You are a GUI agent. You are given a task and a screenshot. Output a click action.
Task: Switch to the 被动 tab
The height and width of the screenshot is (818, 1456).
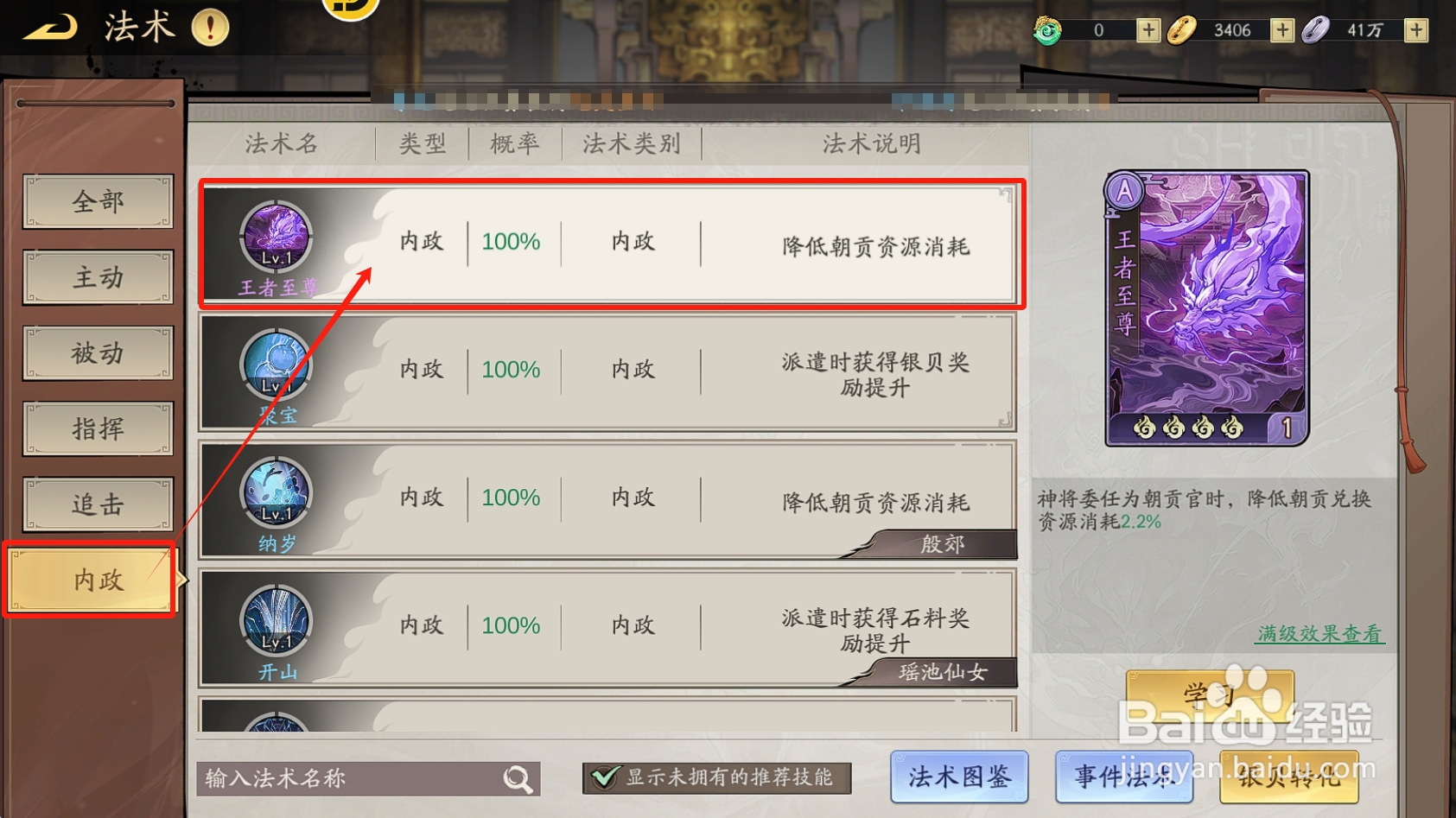(x=98, y=353)
